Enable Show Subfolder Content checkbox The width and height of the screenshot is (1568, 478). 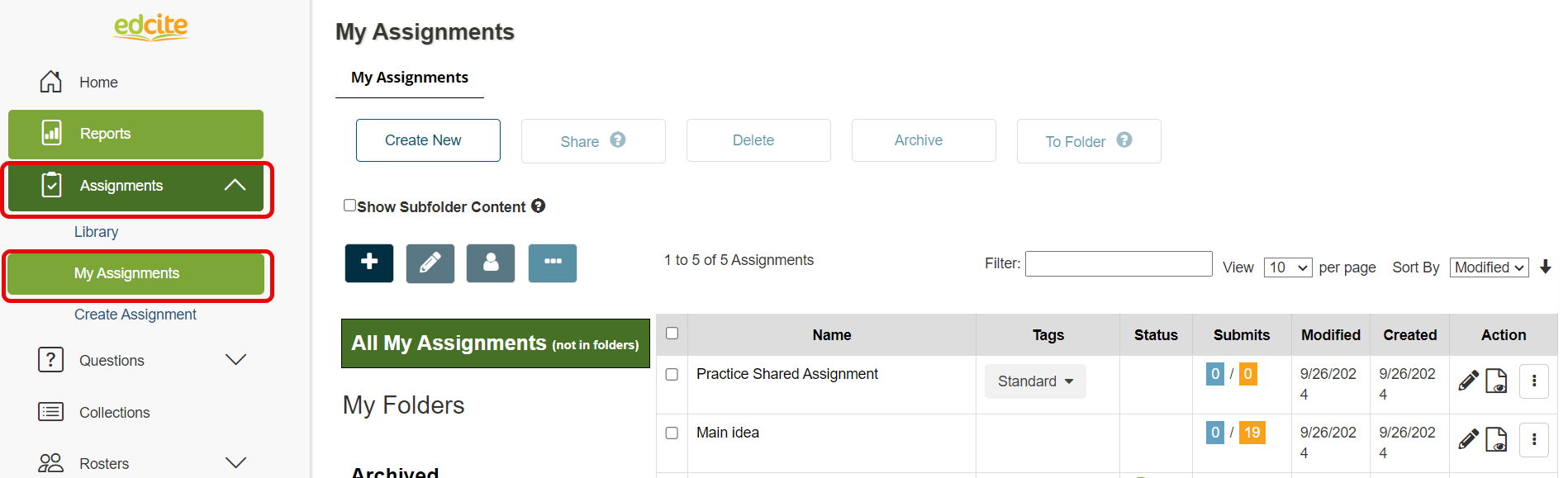click(350, 206)
